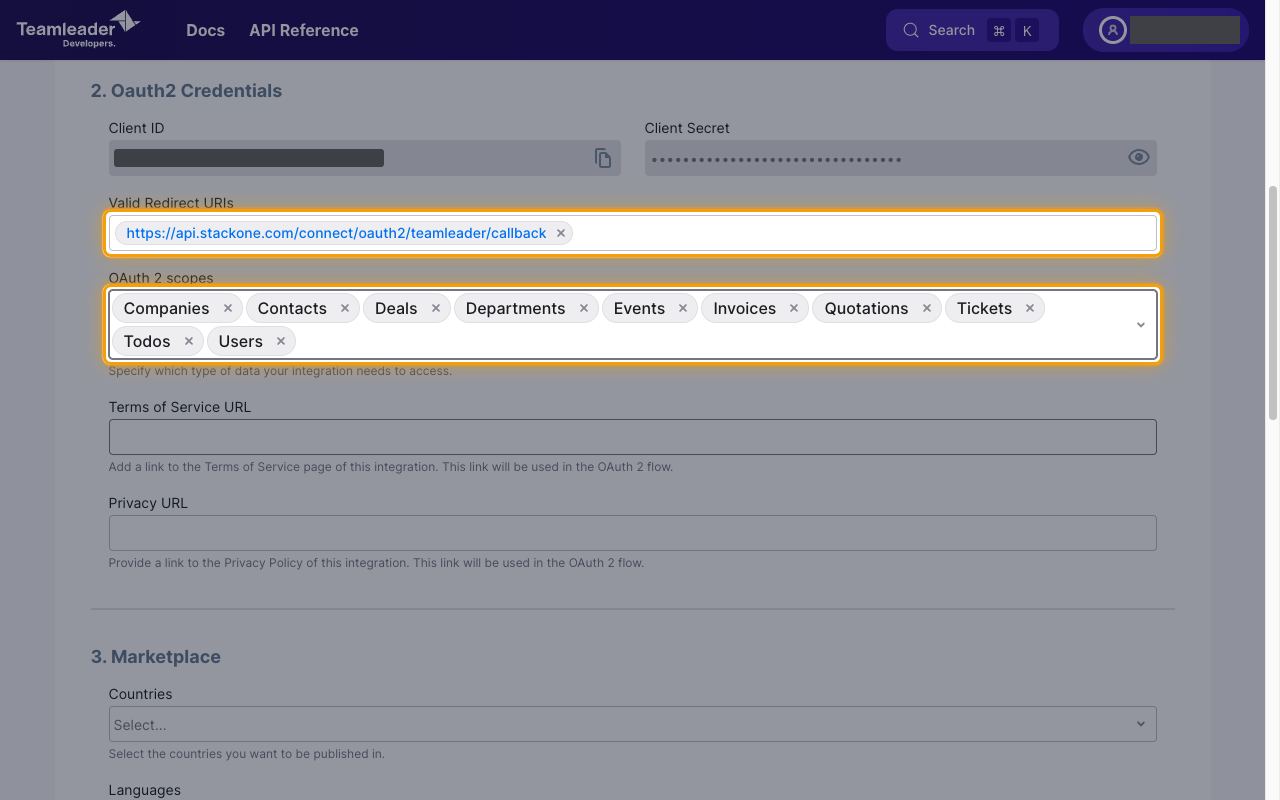Remove the Departments scope tag
The height and width of the screenshot is (800, 1280).
point(584,308)
